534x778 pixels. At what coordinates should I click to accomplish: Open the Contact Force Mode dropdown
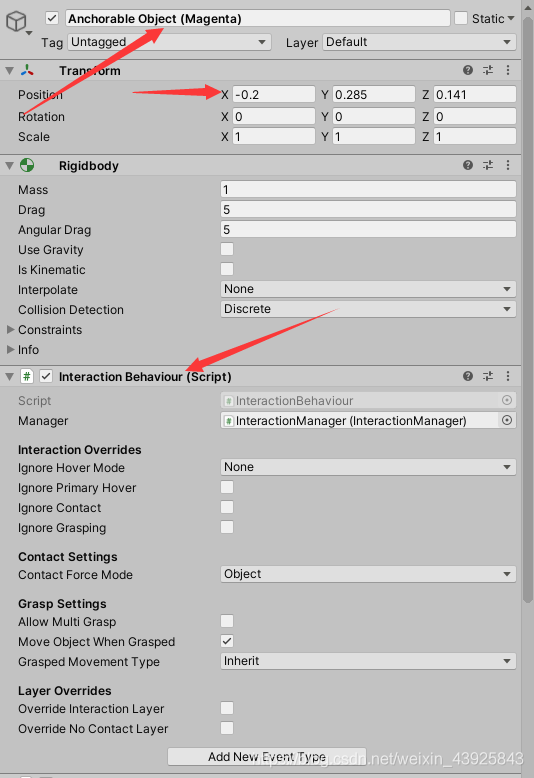click(x=368, y=574)
